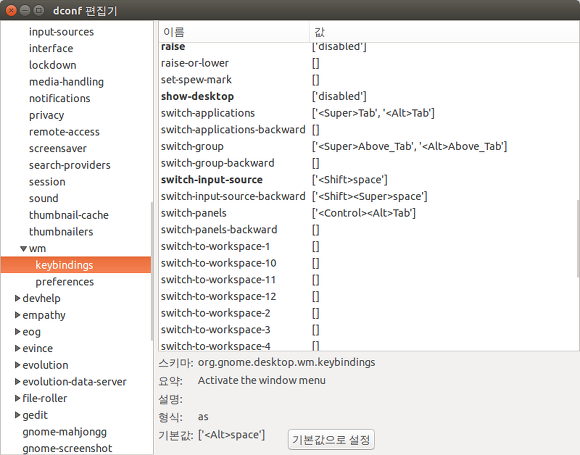Select the show-desktop key row
The image size is (580, 455).
pyautogui.click(x=368, y=97)
